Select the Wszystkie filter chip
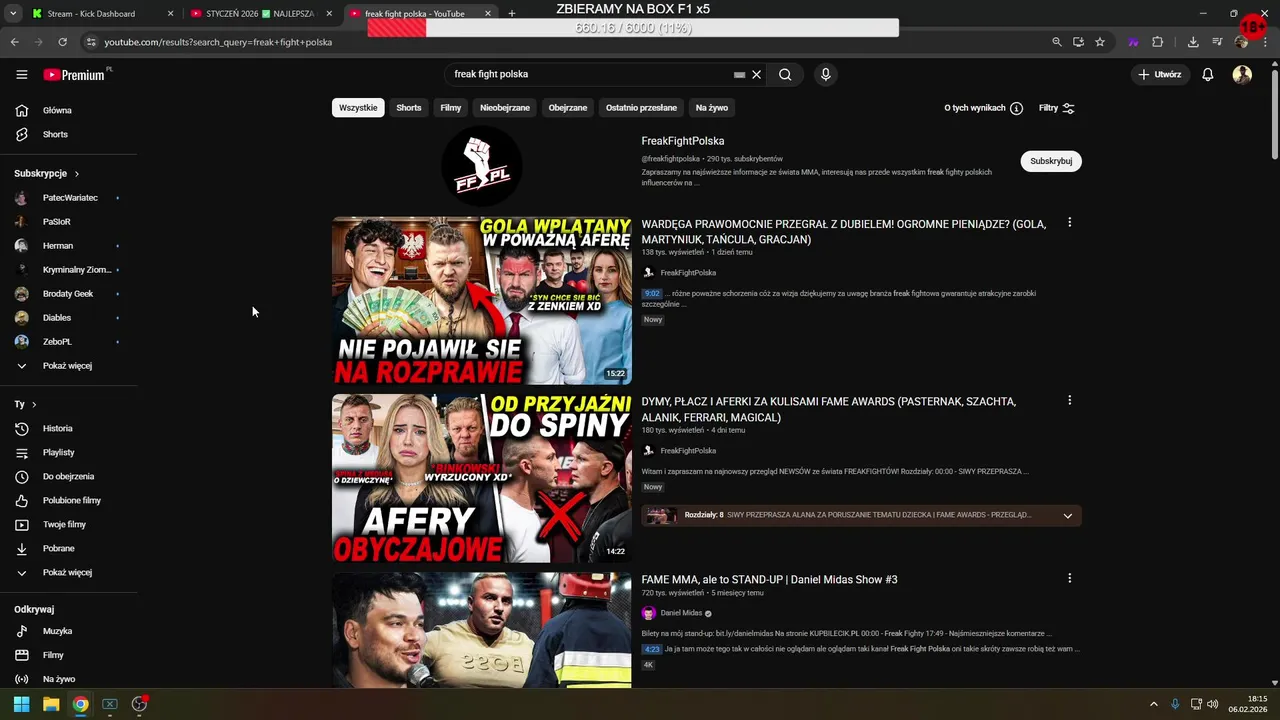Screen dimensions: 1280x720 point(358,107)
